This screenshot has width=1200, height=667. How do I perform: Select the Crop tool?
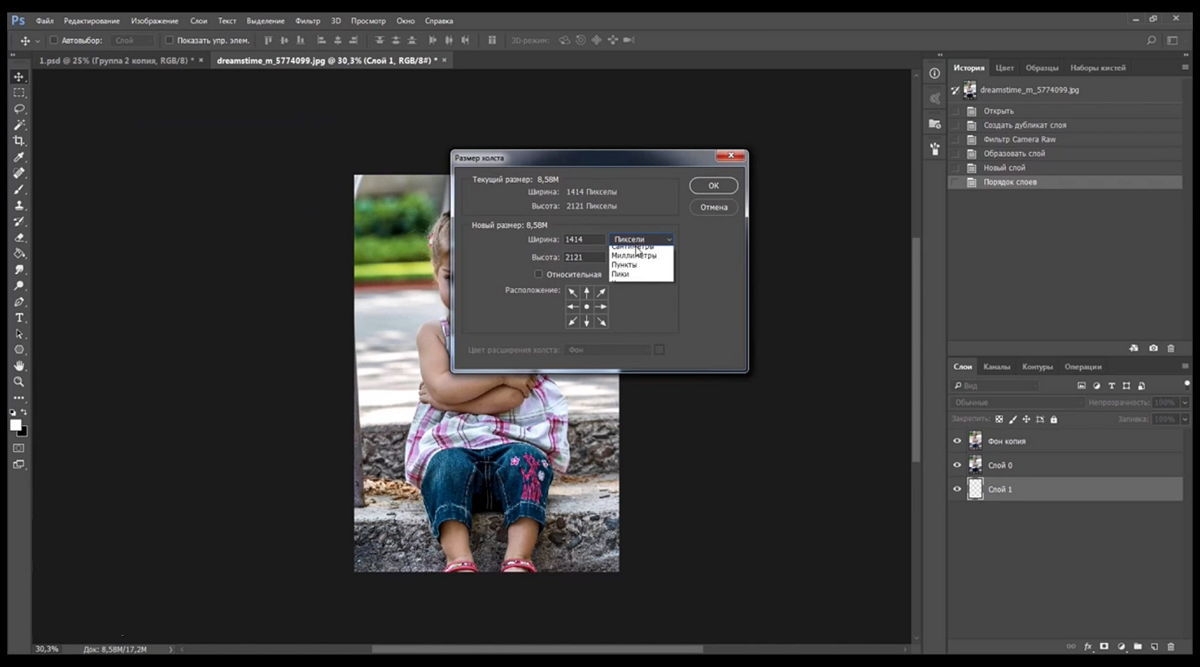coord(19,141)
